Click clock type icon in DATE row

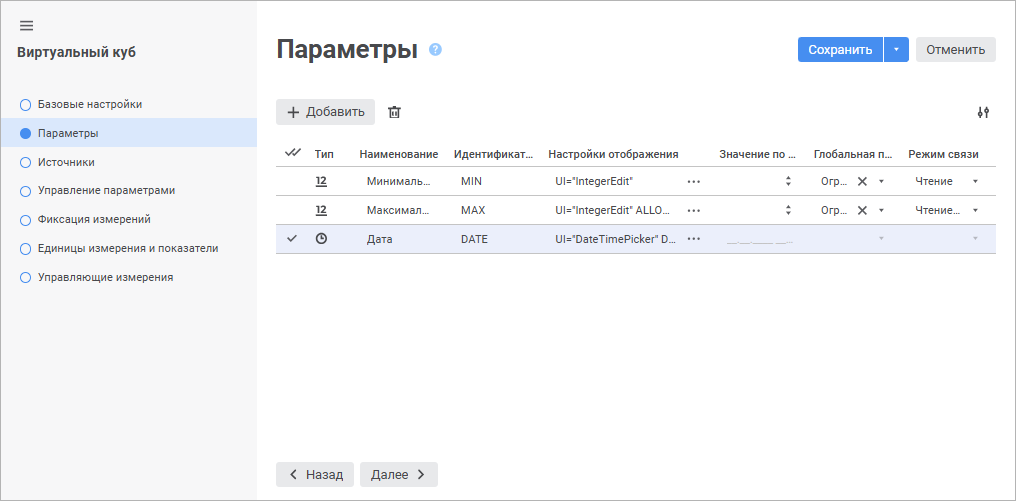tap(321, 239)
